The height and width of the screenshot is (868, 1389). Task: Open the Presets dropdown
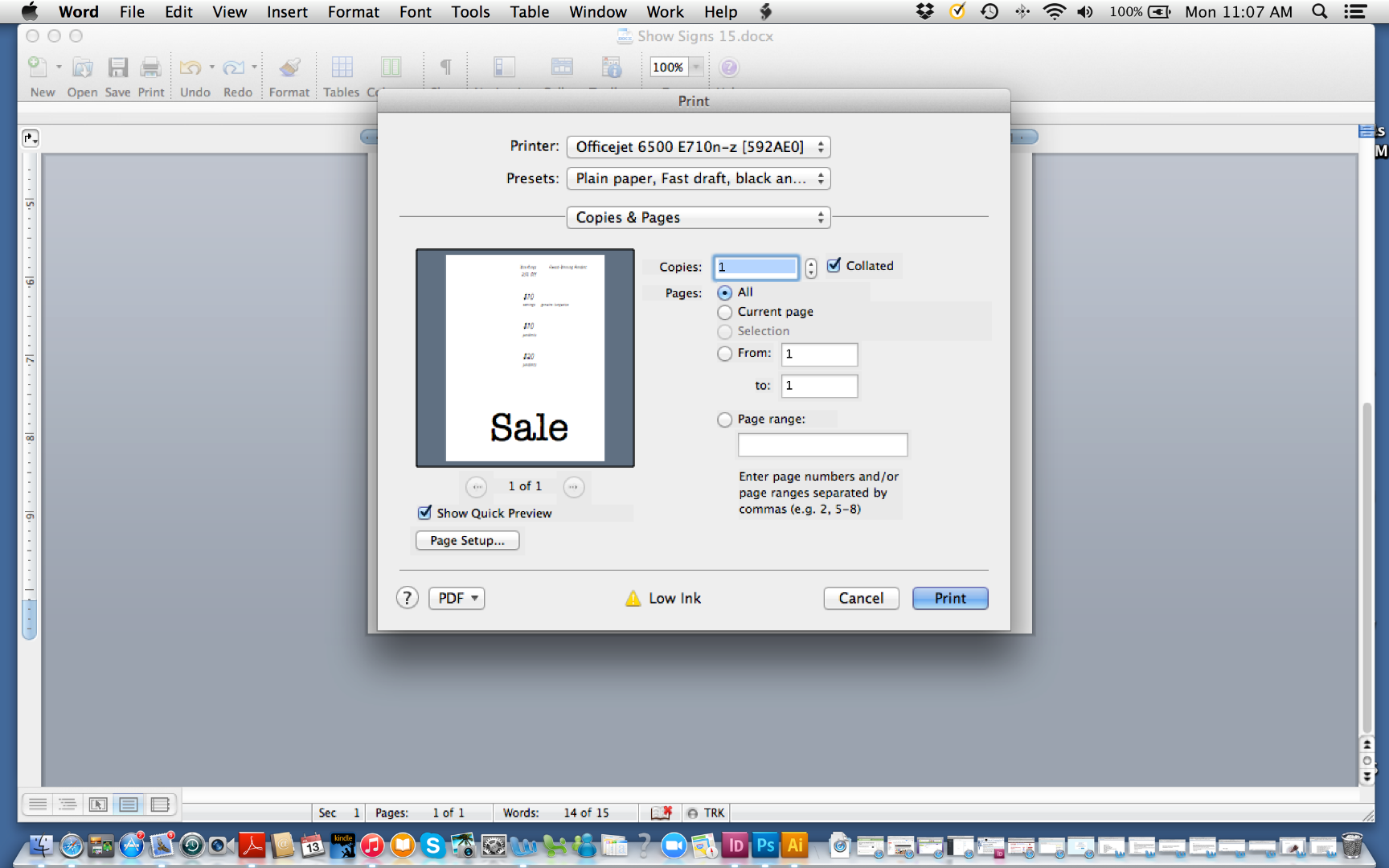point(698,178)
